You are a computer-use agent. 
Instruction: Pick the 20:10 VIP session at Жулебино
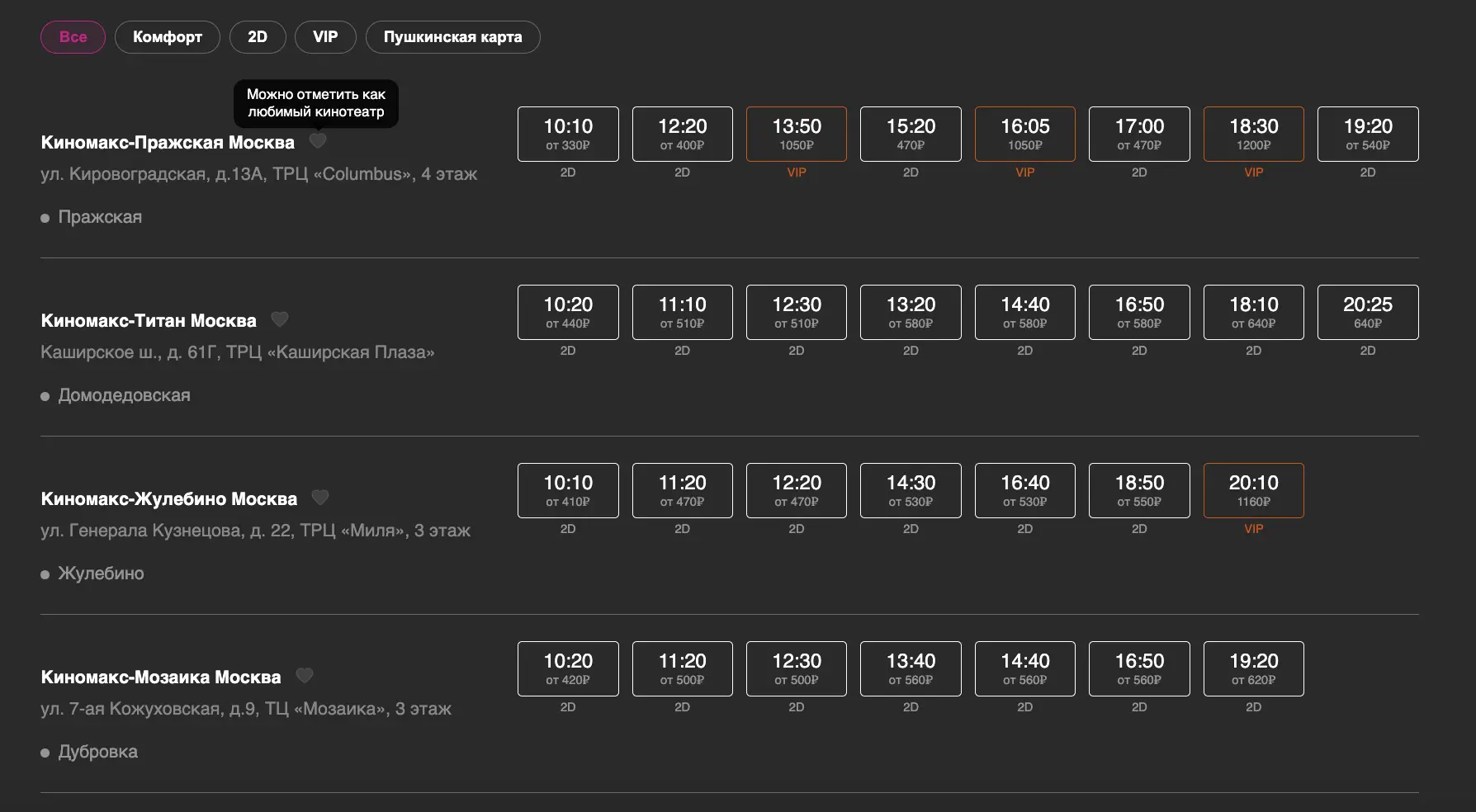[1253, 490]
